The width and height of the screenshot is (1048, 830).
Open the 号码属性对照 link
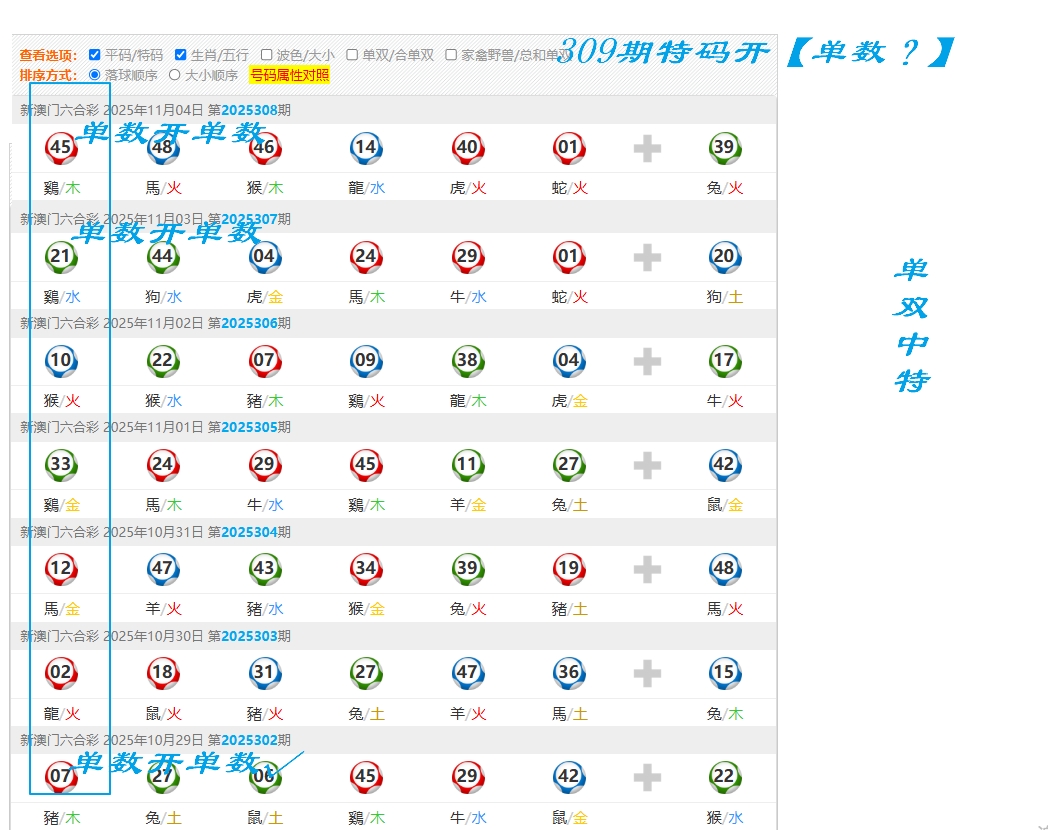pyautogui.click(x=289, y=75)
